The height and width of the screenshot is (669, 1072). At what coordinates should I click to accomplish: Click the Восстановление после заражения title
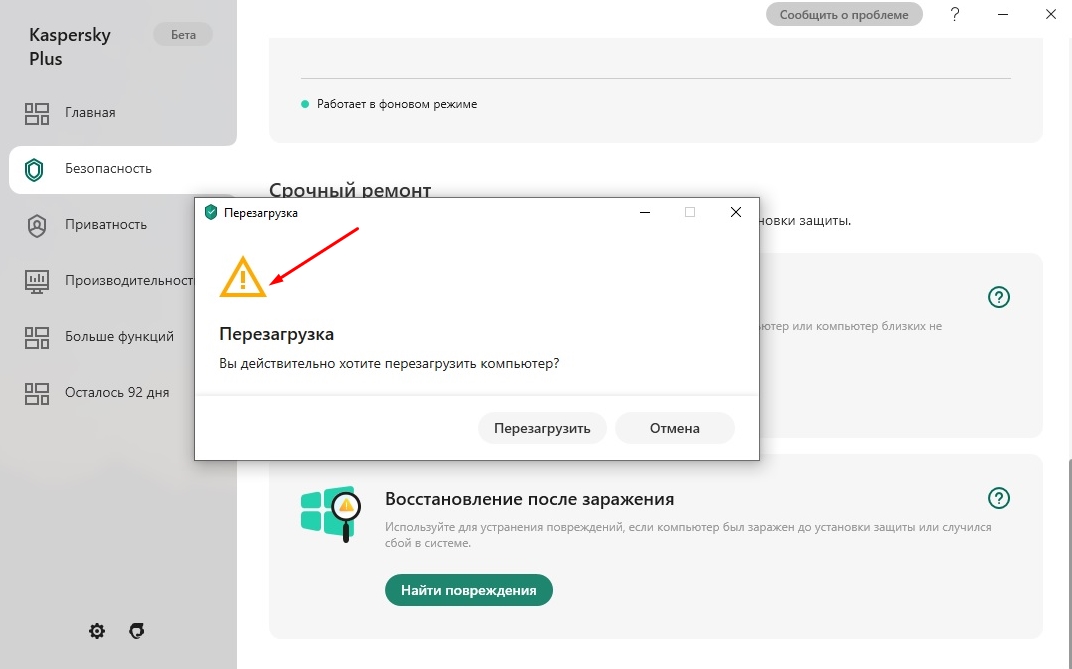(530, 499)
